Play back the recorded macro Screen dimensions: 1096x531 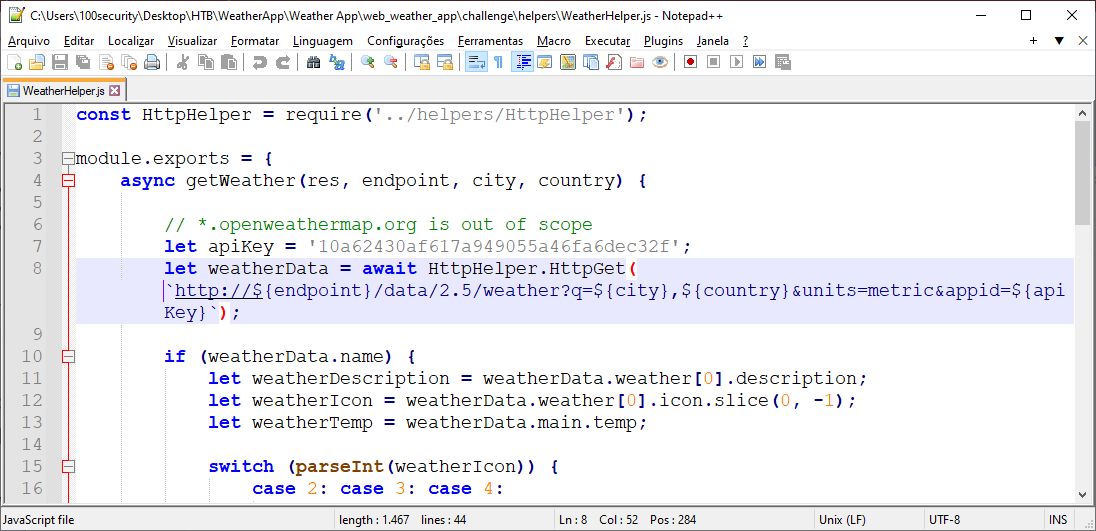coord(735,62)
